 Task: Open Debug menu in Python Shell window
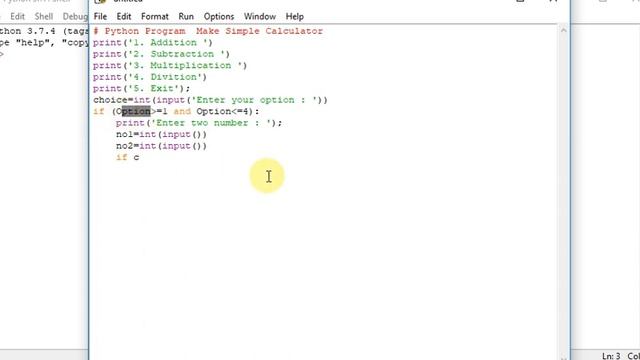click(75, 17)
